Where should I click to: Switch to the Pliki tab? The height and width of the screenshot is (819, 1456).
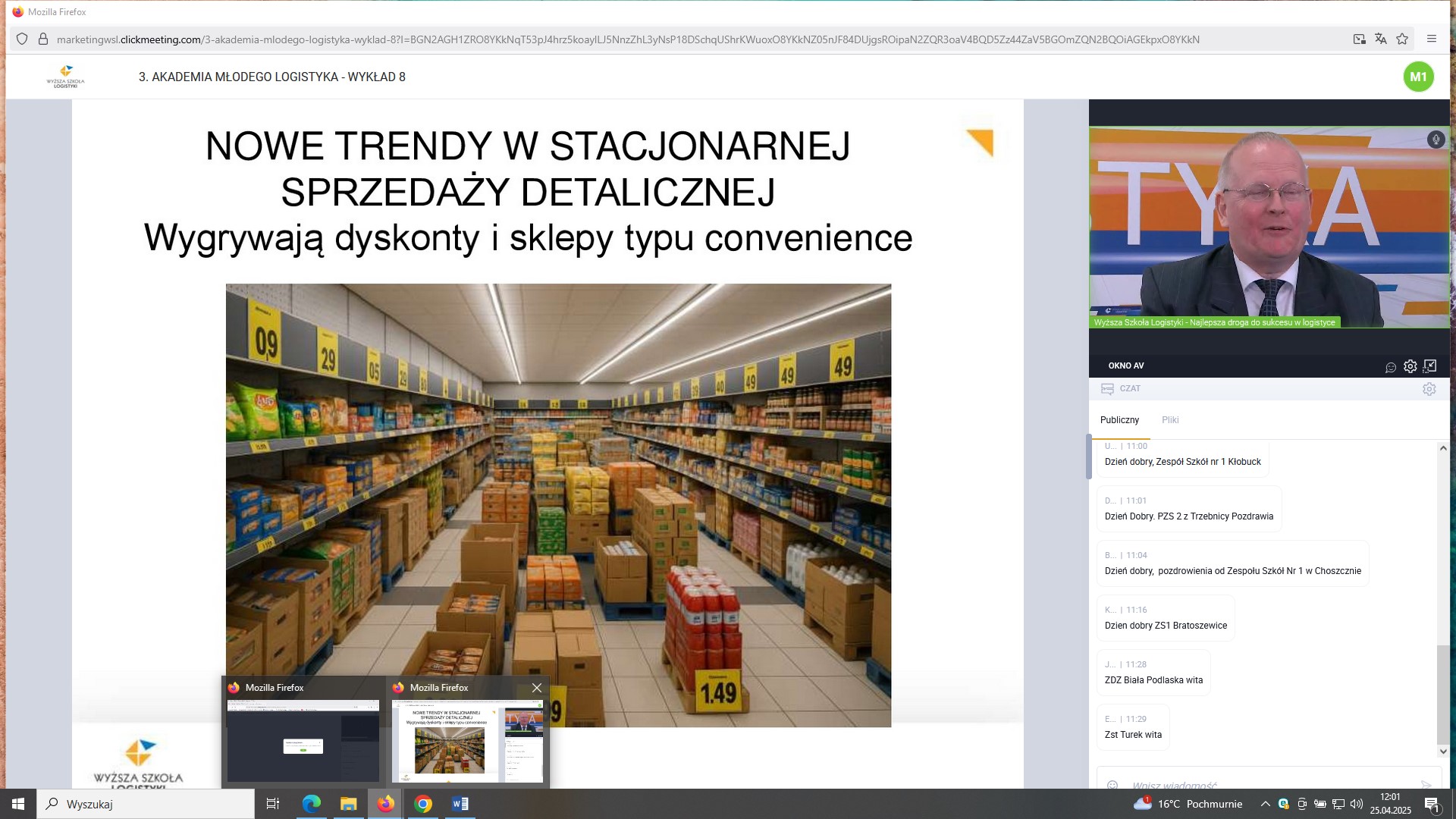1170,420
